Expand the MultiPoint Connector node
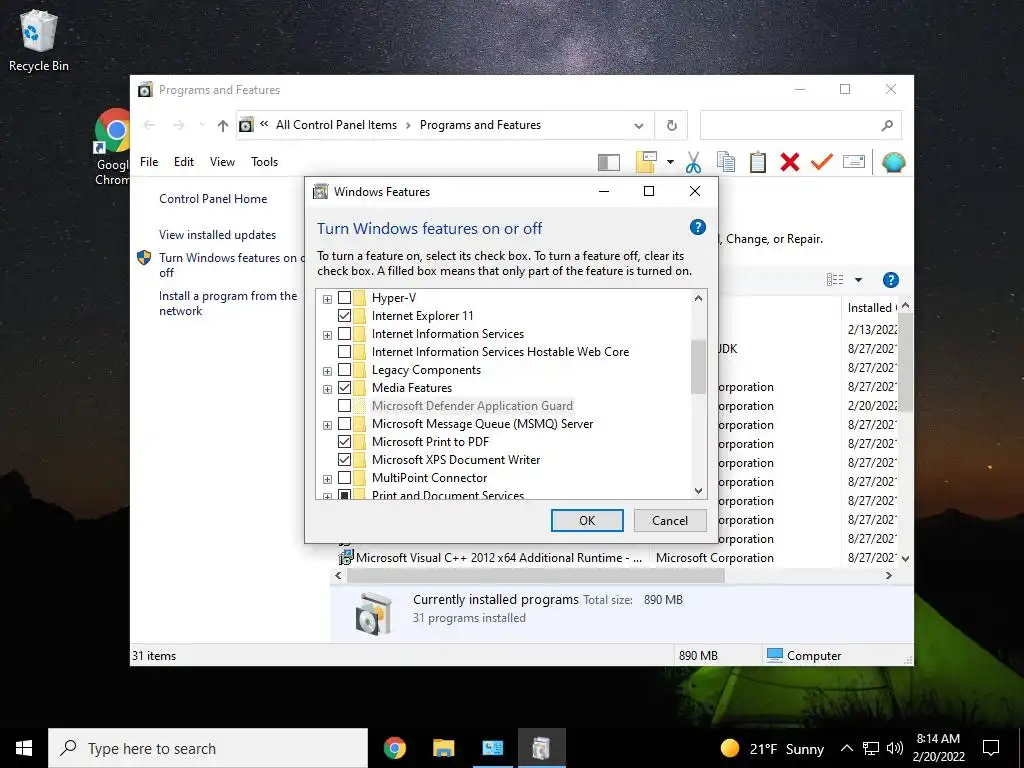Viewport: 1024px width, 768px height. (327, 479)
